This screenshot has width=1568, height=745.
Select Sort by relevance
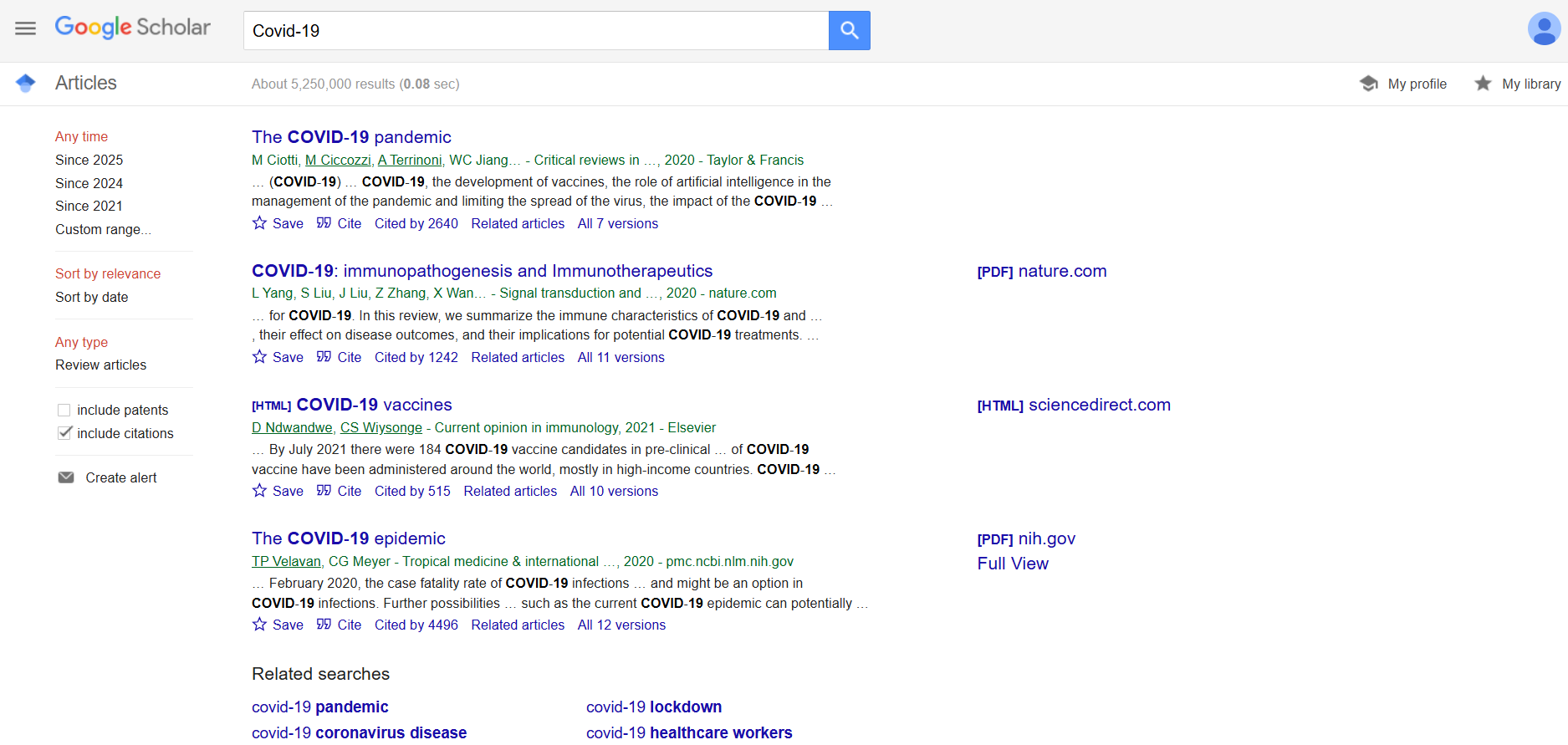(x=108, y=273)
